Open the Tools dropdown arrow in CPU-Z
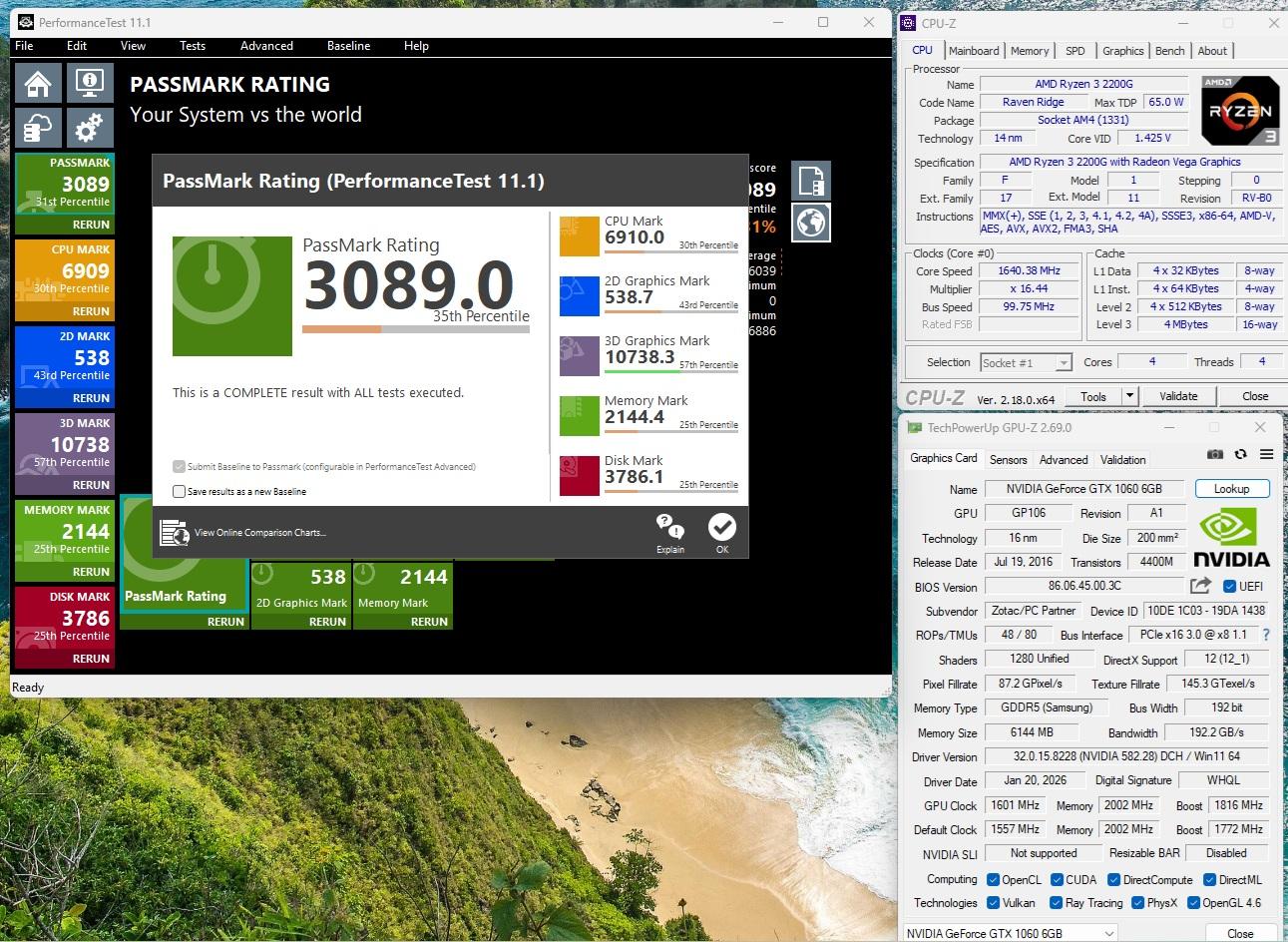Screen dimensions: 1288x942 pyautogui.click(x=1129, y=396)
